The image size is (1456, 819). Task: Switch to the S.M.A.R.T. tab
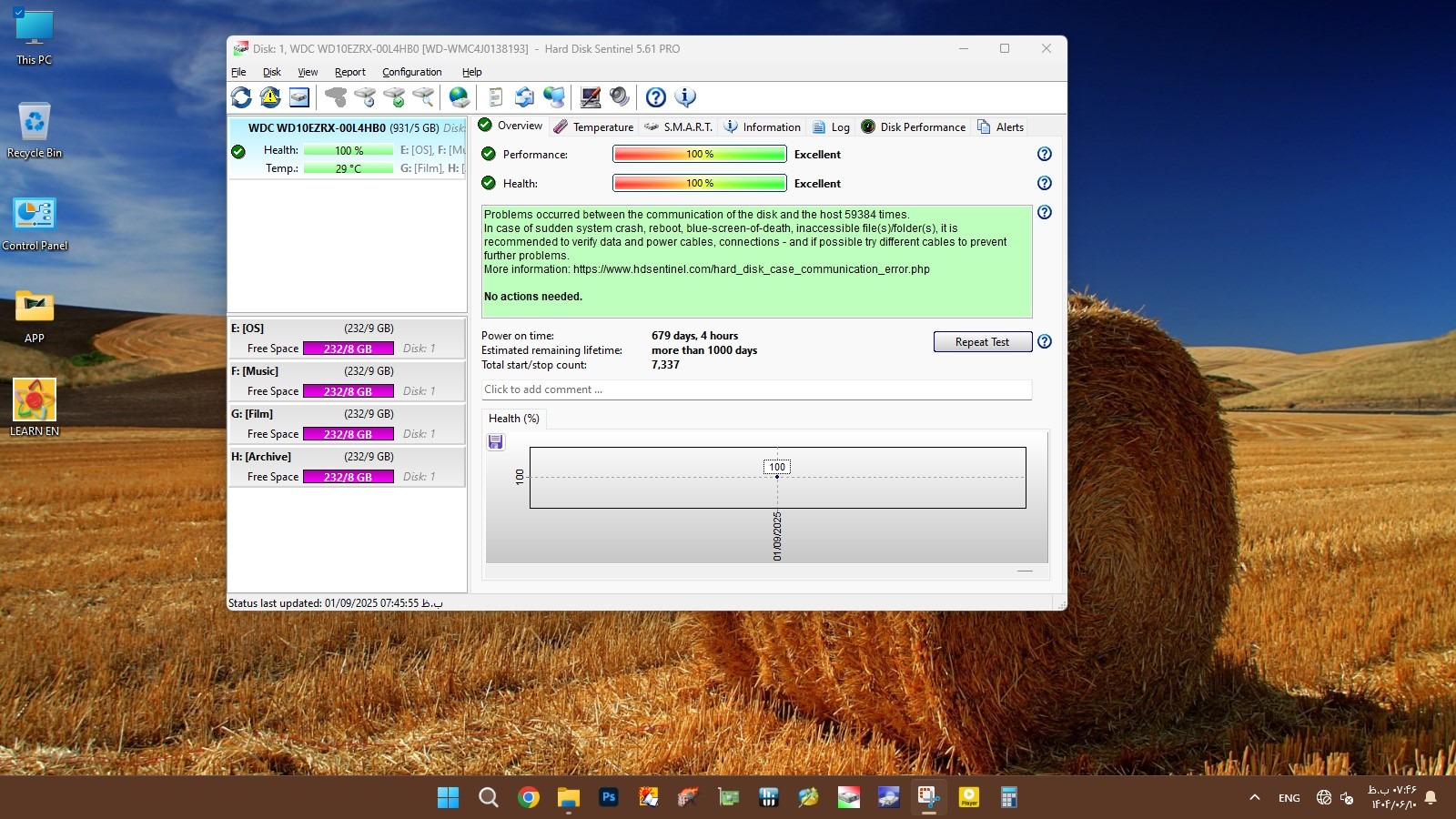point(678,126)
